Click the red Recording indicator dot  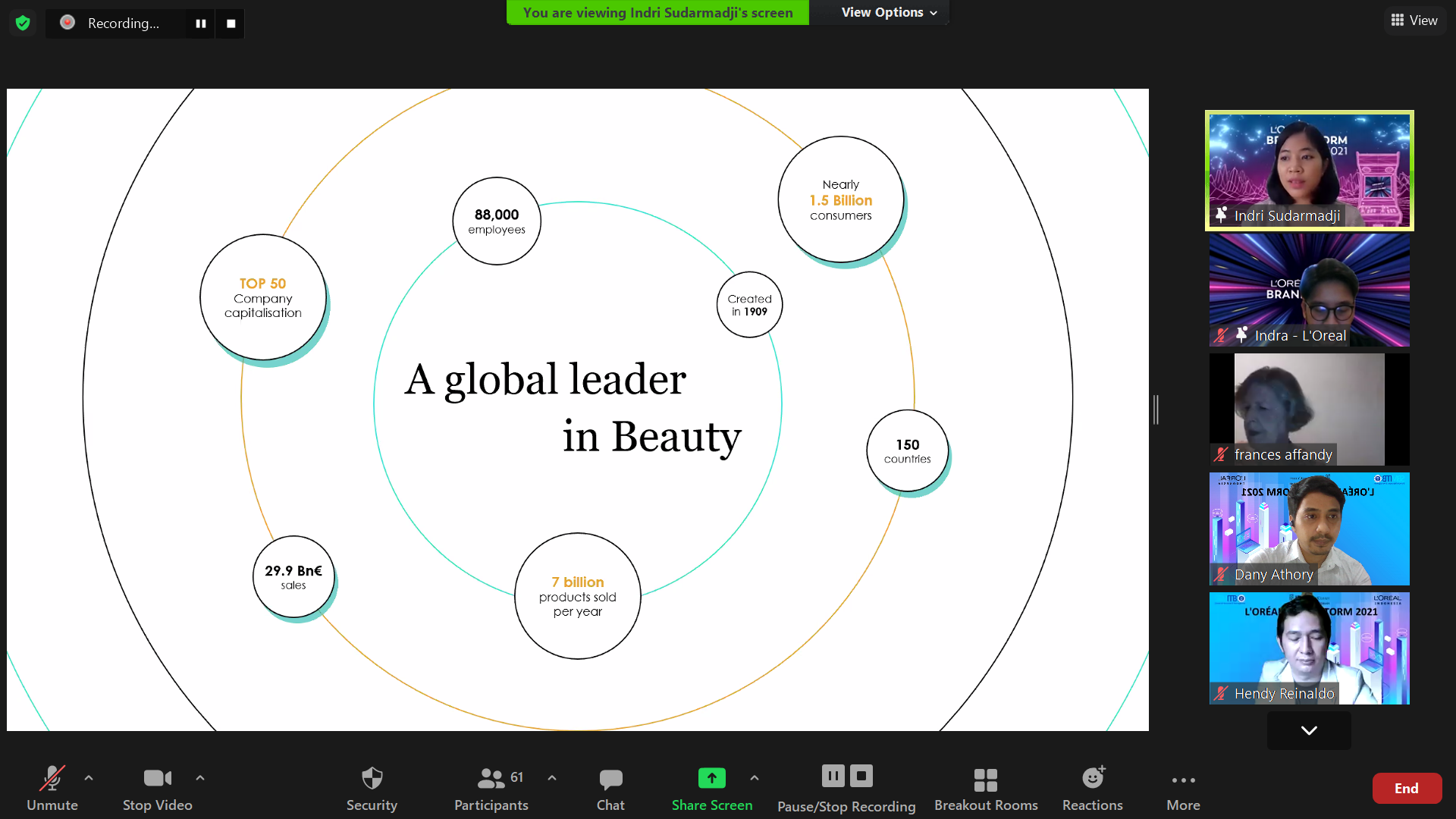pos(67,23)
